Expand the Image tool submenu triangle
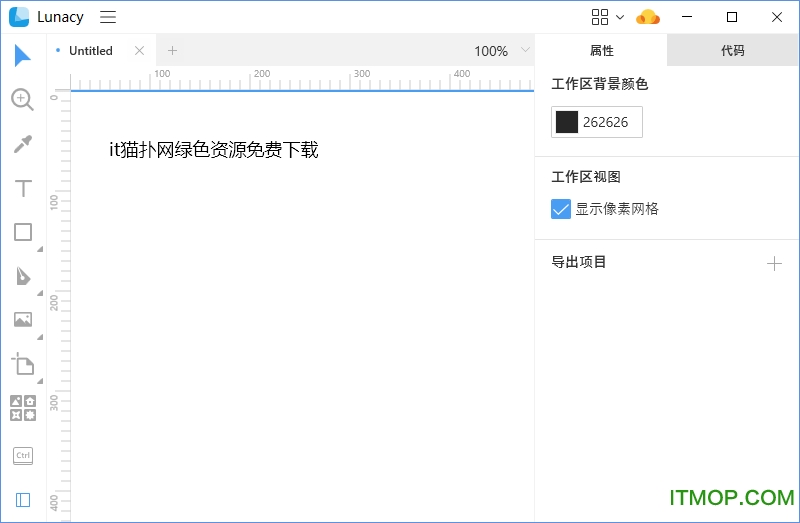Image resolution: width=800 pixels, height=523 pixels. (40, 337)
